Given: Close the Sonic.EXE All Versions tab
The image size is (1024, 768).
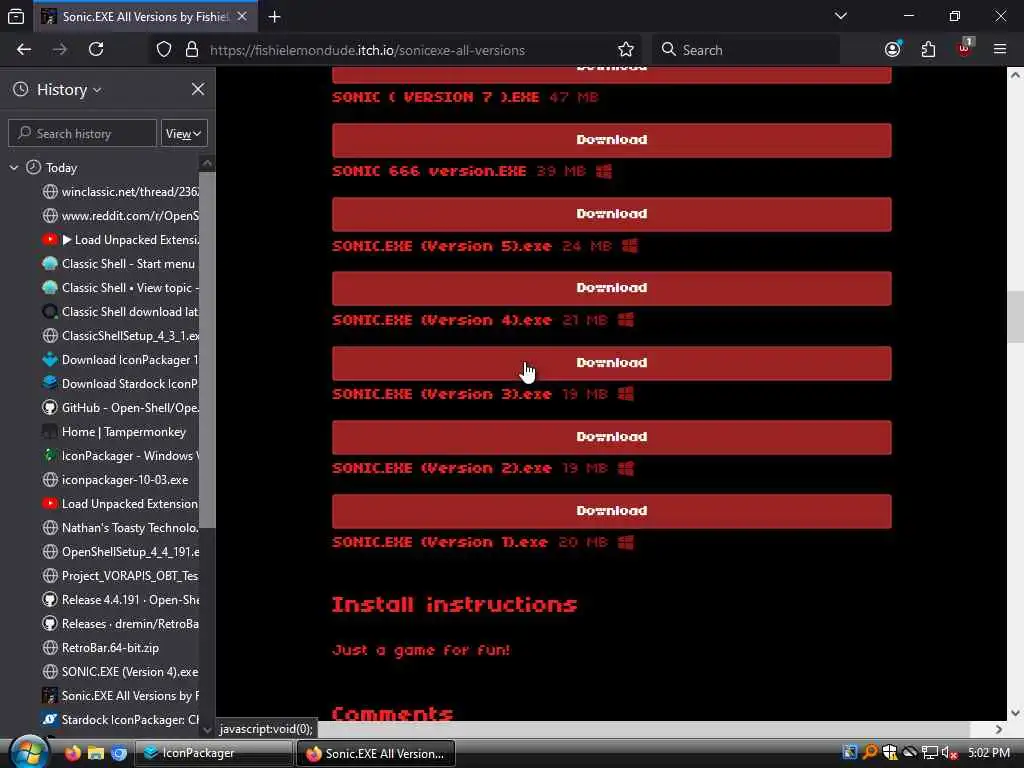Looking at the screenshot, I should 242,16.
